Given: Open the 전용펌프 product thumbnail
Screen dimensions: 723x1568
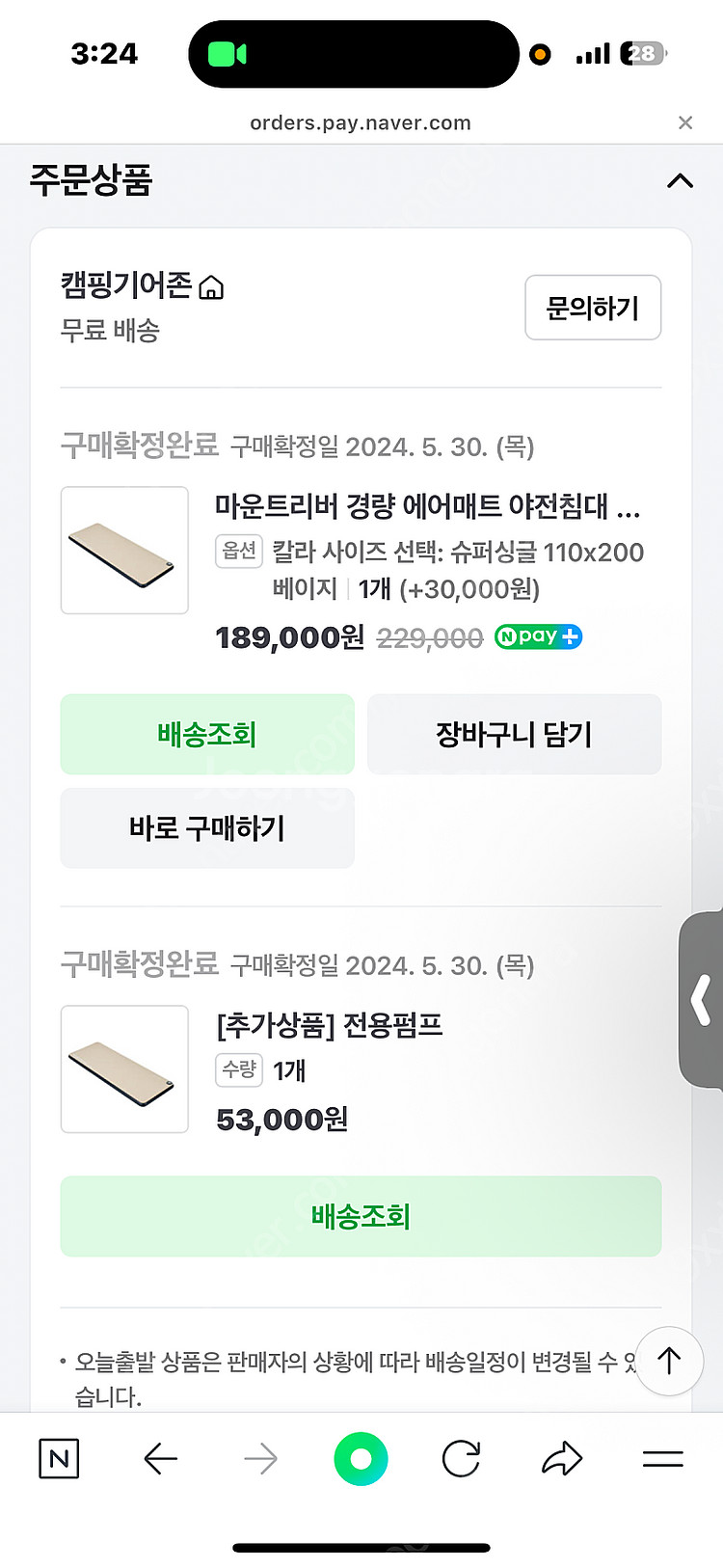Looking at the screenshot, I should (x=124, y=1068).
